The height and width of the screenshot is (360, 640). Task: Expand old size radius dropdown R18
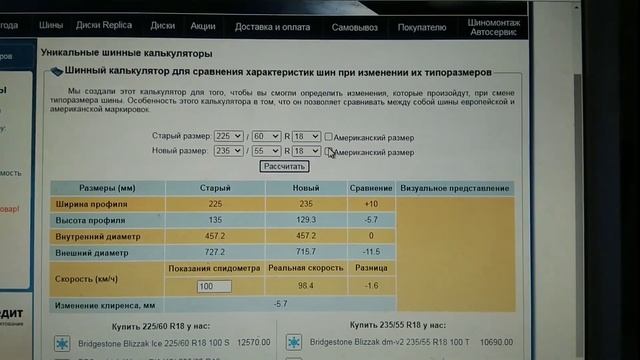point(306,136)
